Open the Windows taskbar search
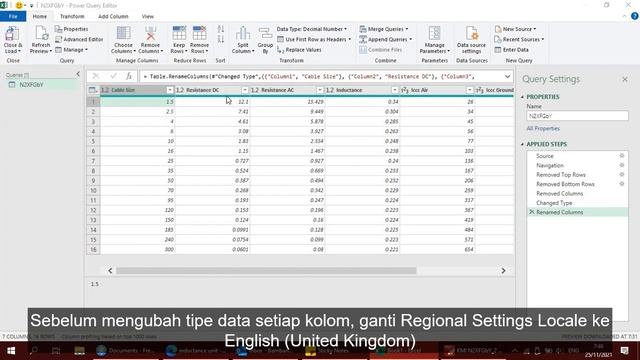 pyautogui.click(x=34, y=351)
